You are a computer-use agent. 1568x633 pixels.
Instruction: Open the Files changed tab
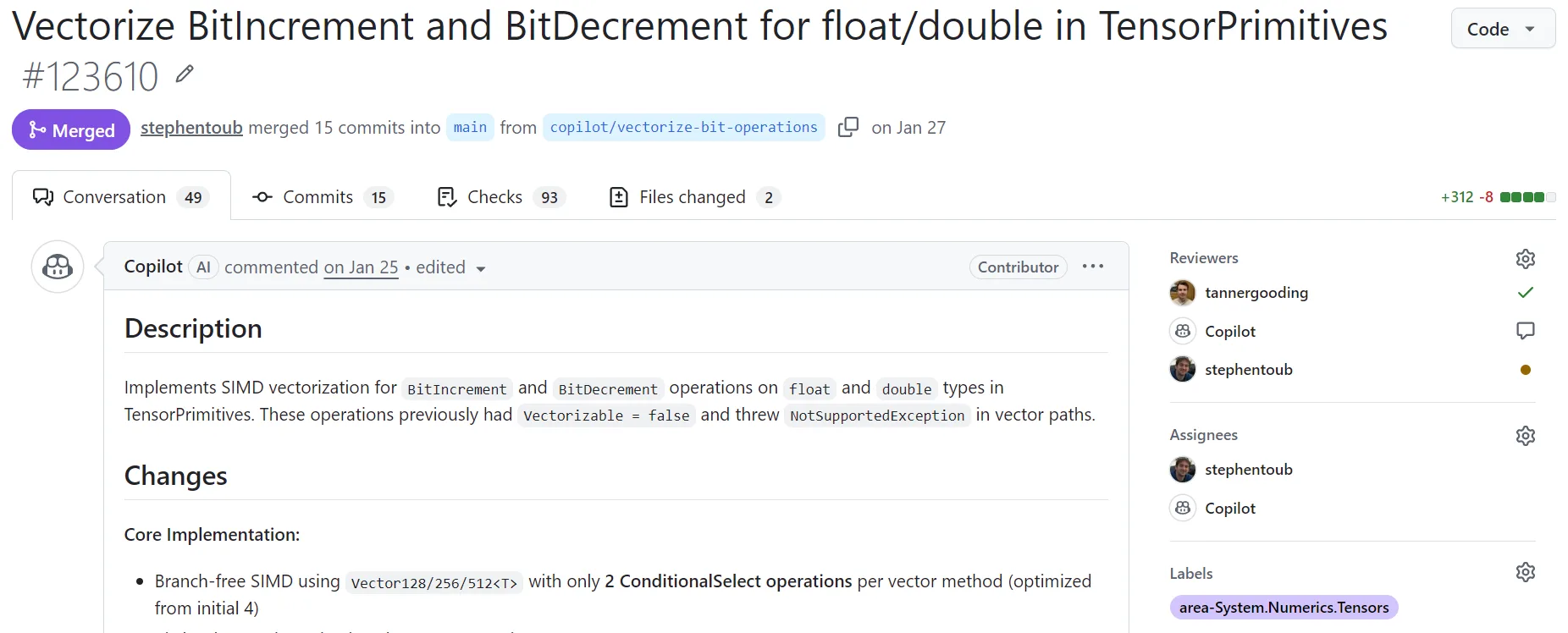[693, 197]
